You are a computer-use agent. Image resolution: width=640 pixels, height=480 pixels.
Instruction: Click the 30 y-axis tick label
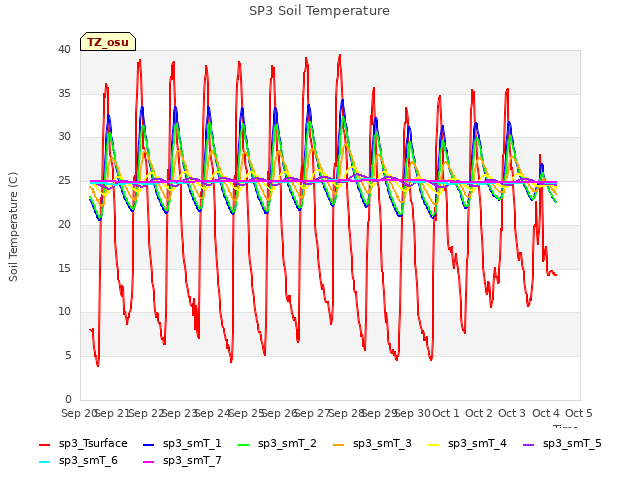click(x=64, y=137)
